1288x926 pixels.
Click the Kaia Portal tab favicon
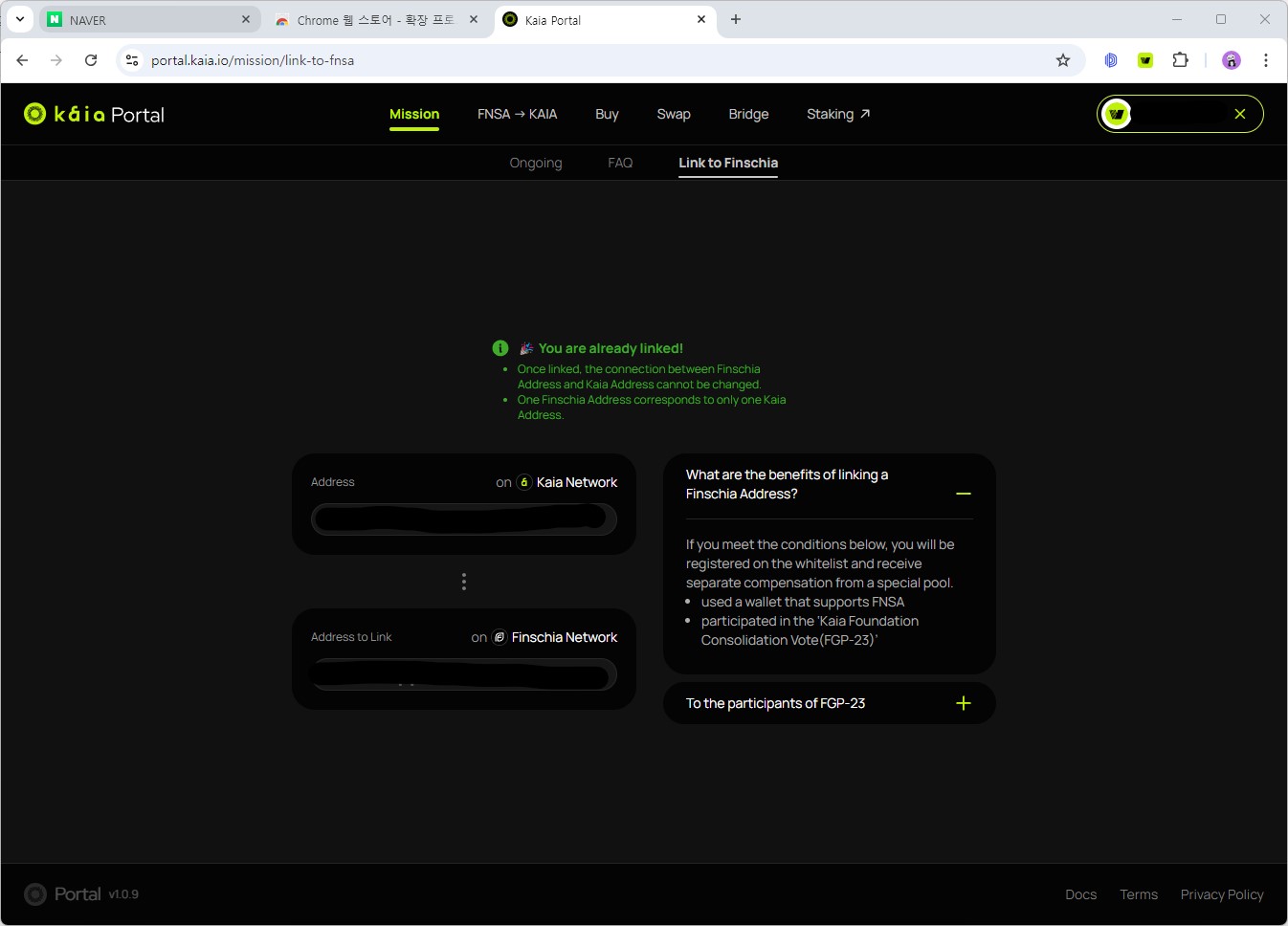pyautogui.click(x=510, y=19)
